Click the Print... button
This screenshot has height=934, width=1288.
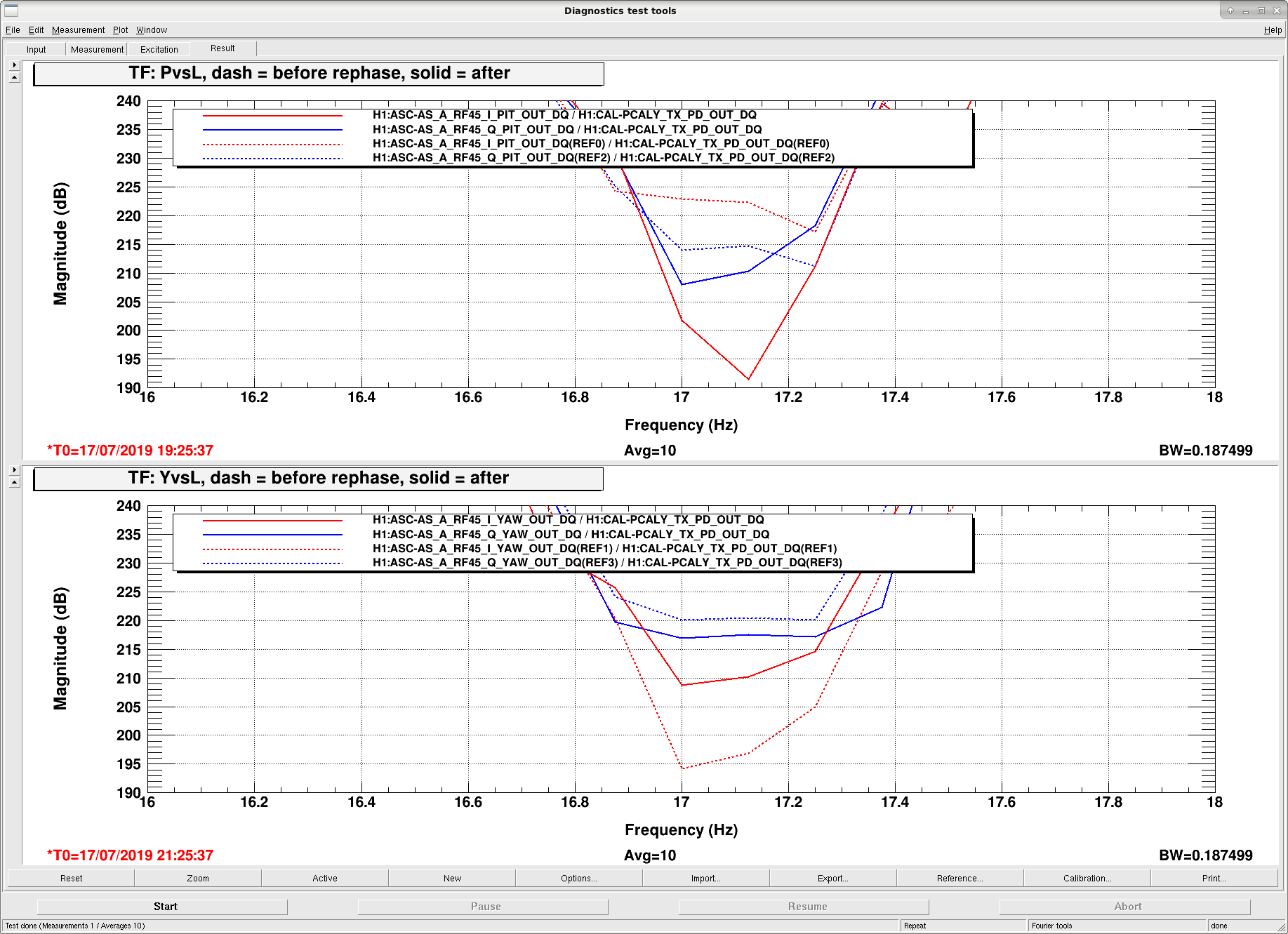pos(1214,879)
